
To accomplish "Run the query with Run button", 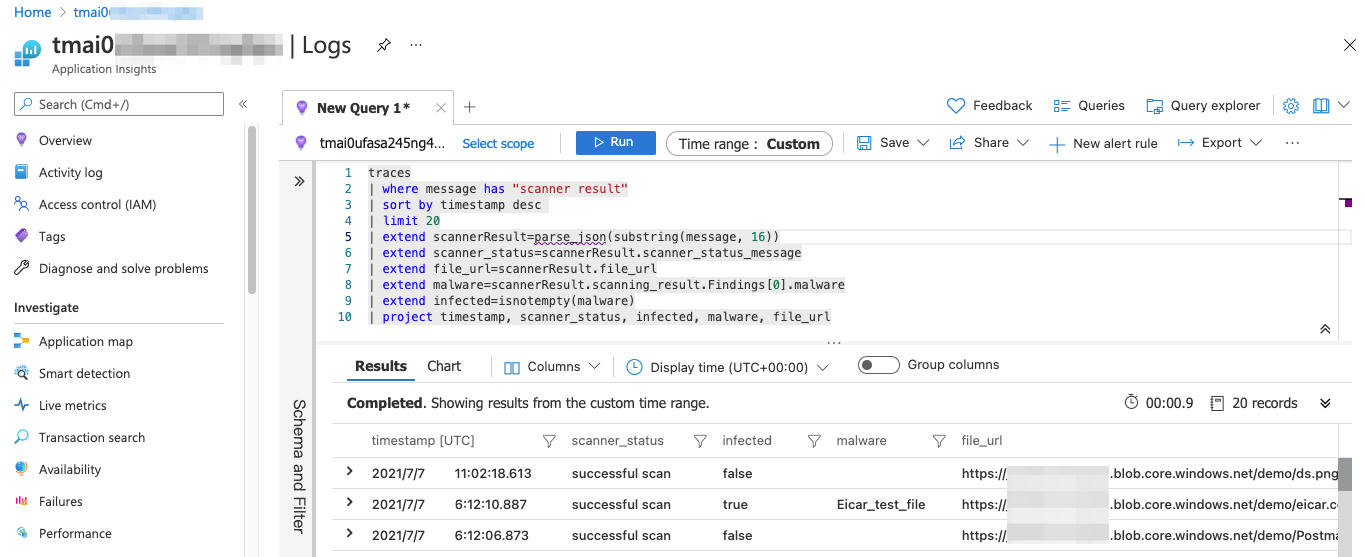I will (615, 143).
